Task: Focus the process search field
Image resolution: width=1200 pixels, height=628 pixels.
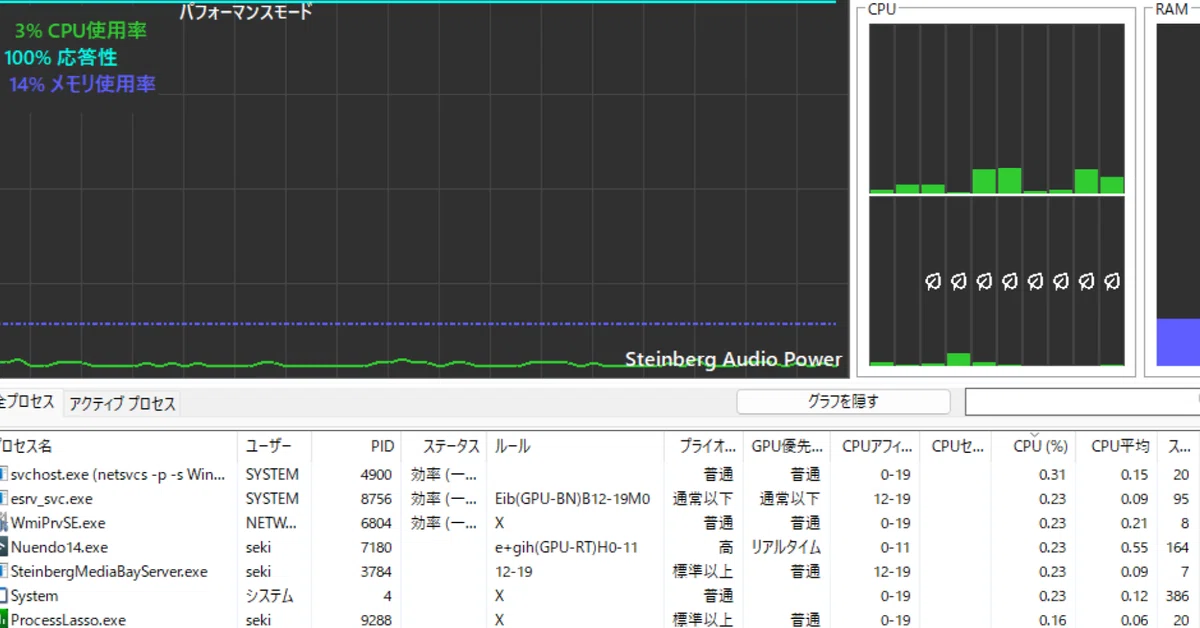Action: pyautogui.click(x=1082, y=402)
